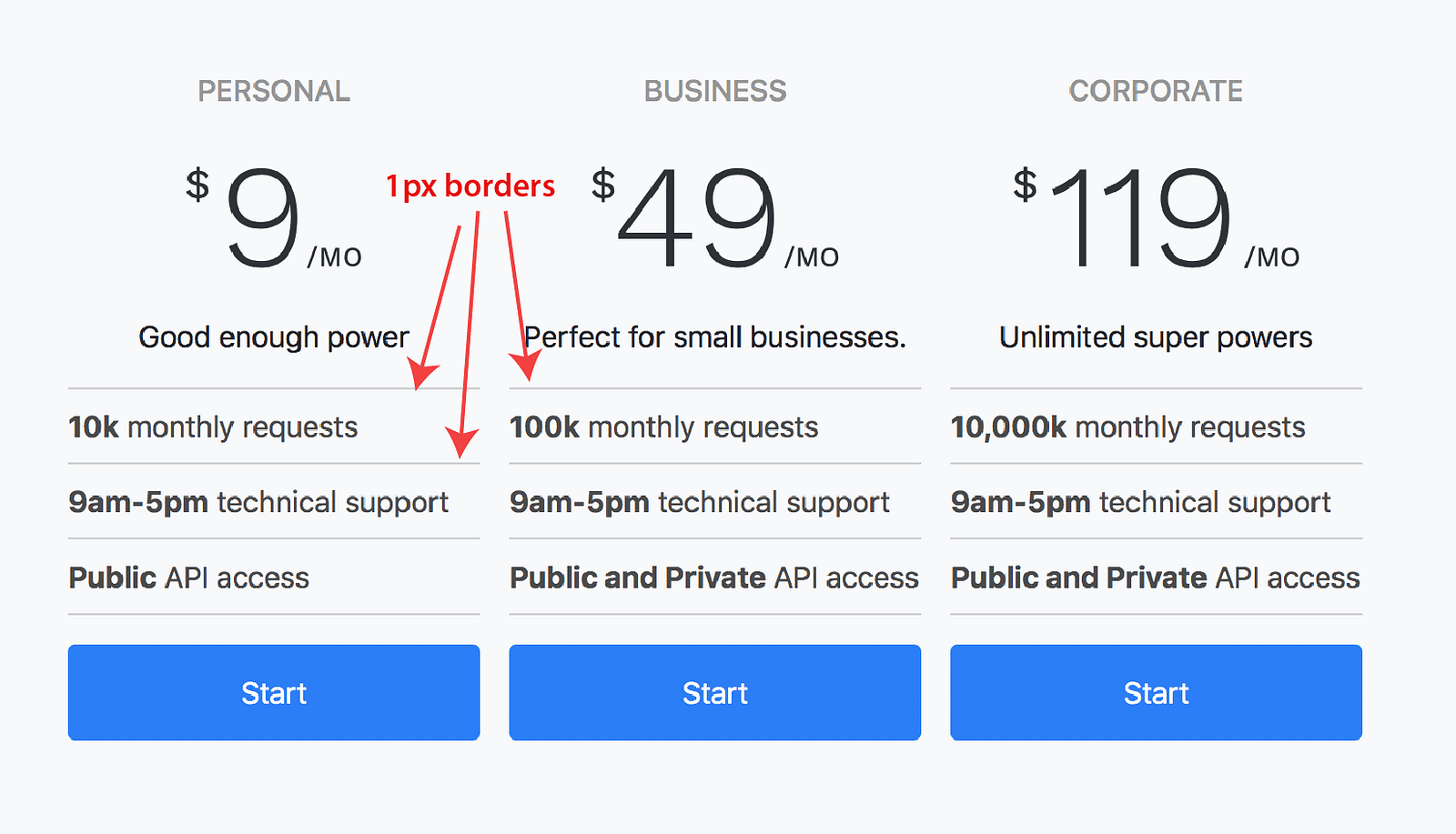Click the Start button under Personal plan
The image size is (1456, 834).
(x=274, y=692)
